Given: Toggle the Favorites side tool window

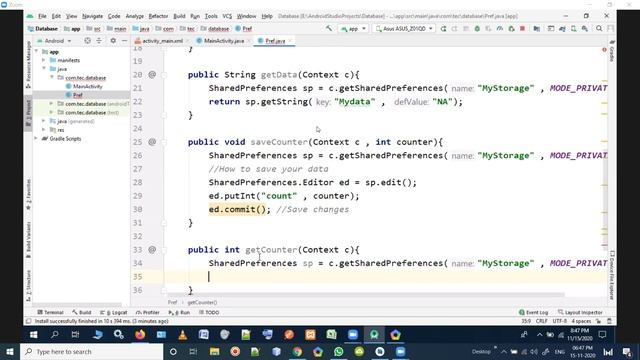Looking at the screenshot, I should tap(28, 194).
